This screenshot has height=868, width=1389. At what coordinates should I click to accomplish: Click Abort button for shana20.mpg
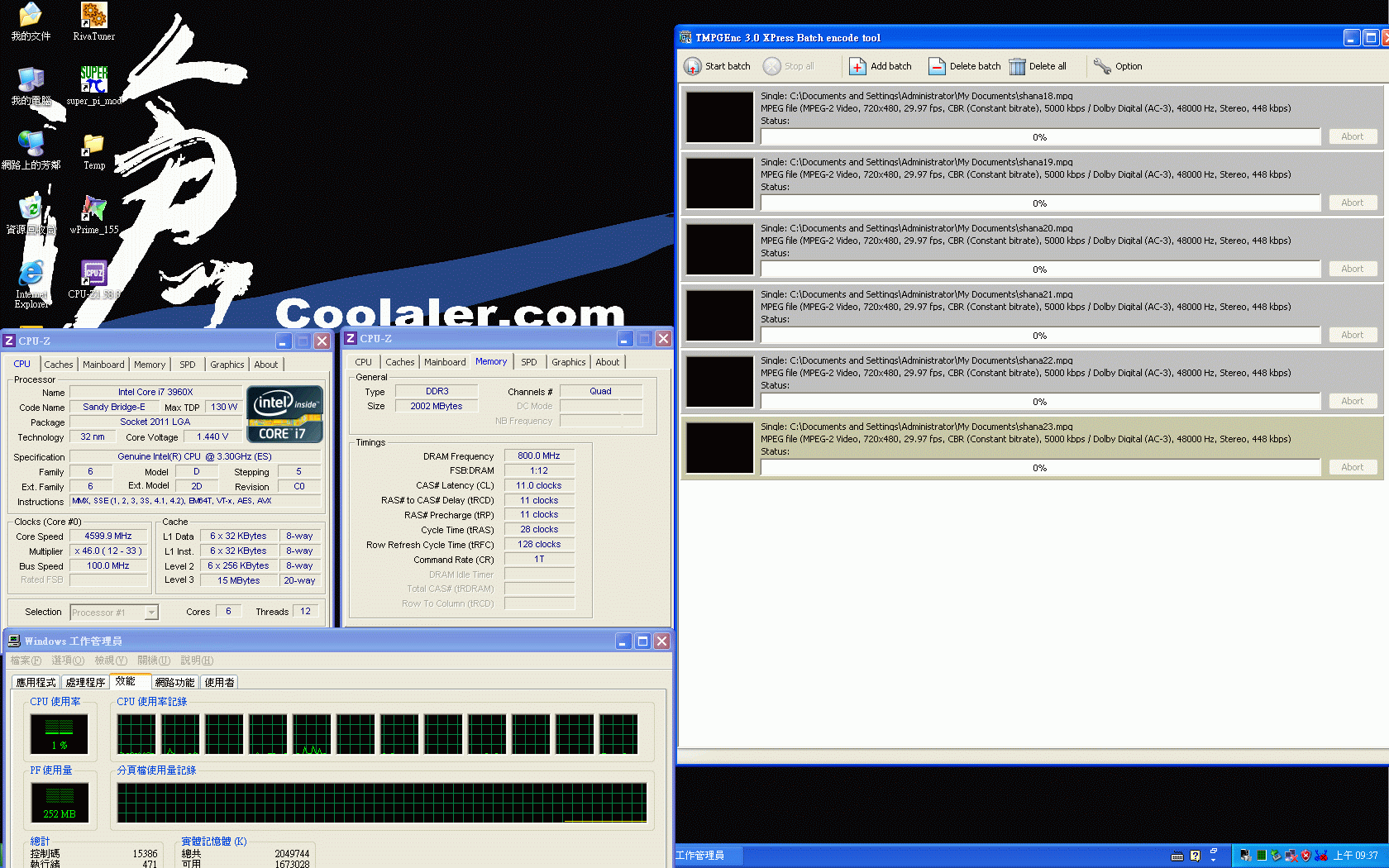pyautogui.click(x=1353, y=269)
